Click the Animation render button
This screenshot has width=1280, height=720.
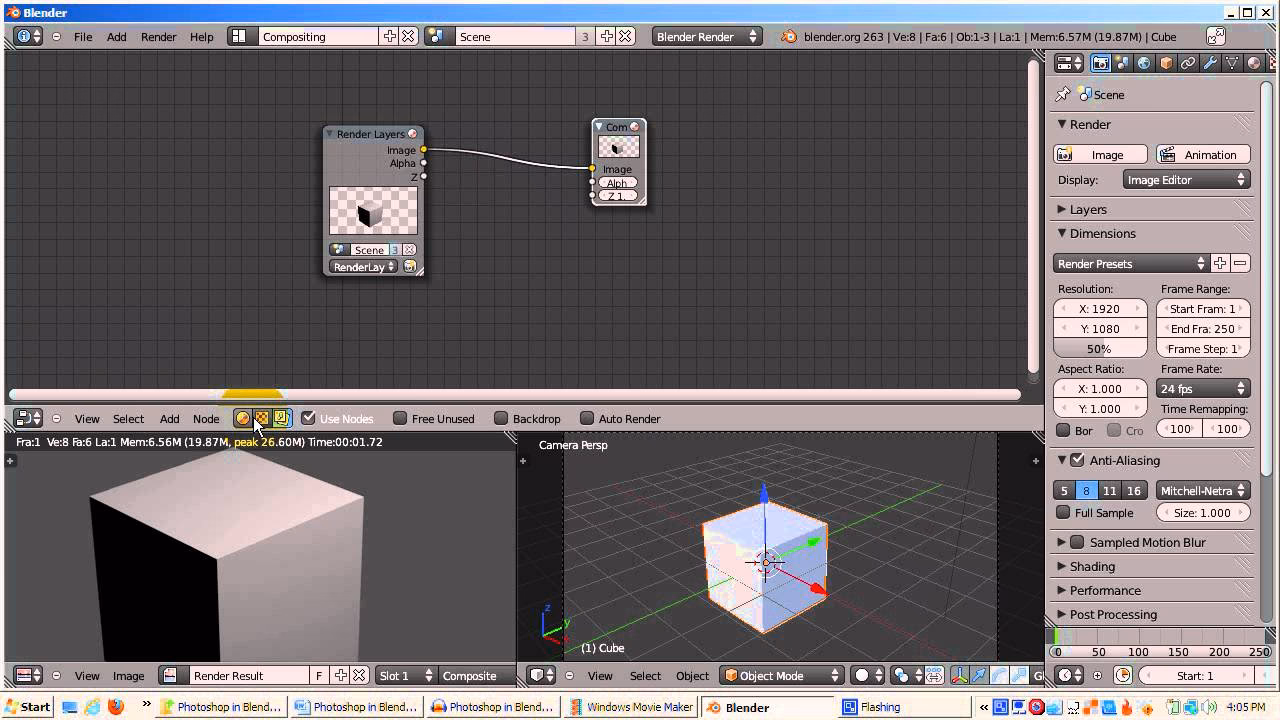[x=1203, y=154]
